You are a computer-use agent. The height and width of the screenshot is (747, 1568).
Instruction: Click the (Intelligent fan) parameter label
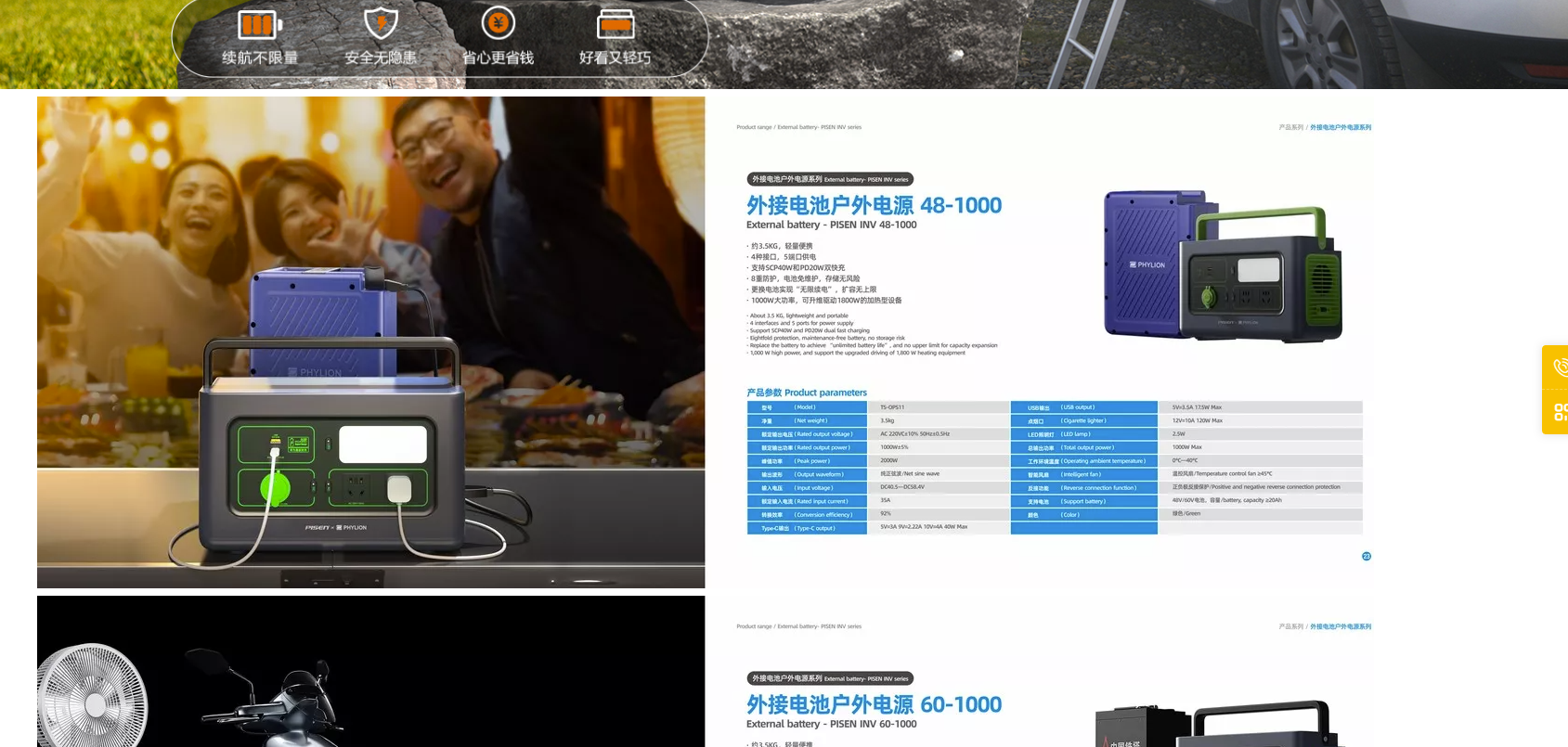[1081, 474]
